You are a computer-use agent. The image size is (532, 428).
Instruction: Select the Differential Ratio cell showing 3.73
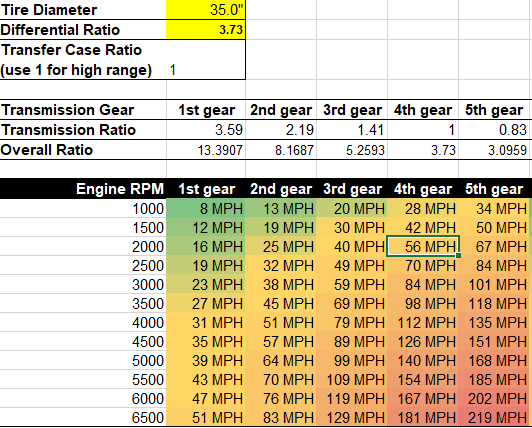tap(206, 30)
